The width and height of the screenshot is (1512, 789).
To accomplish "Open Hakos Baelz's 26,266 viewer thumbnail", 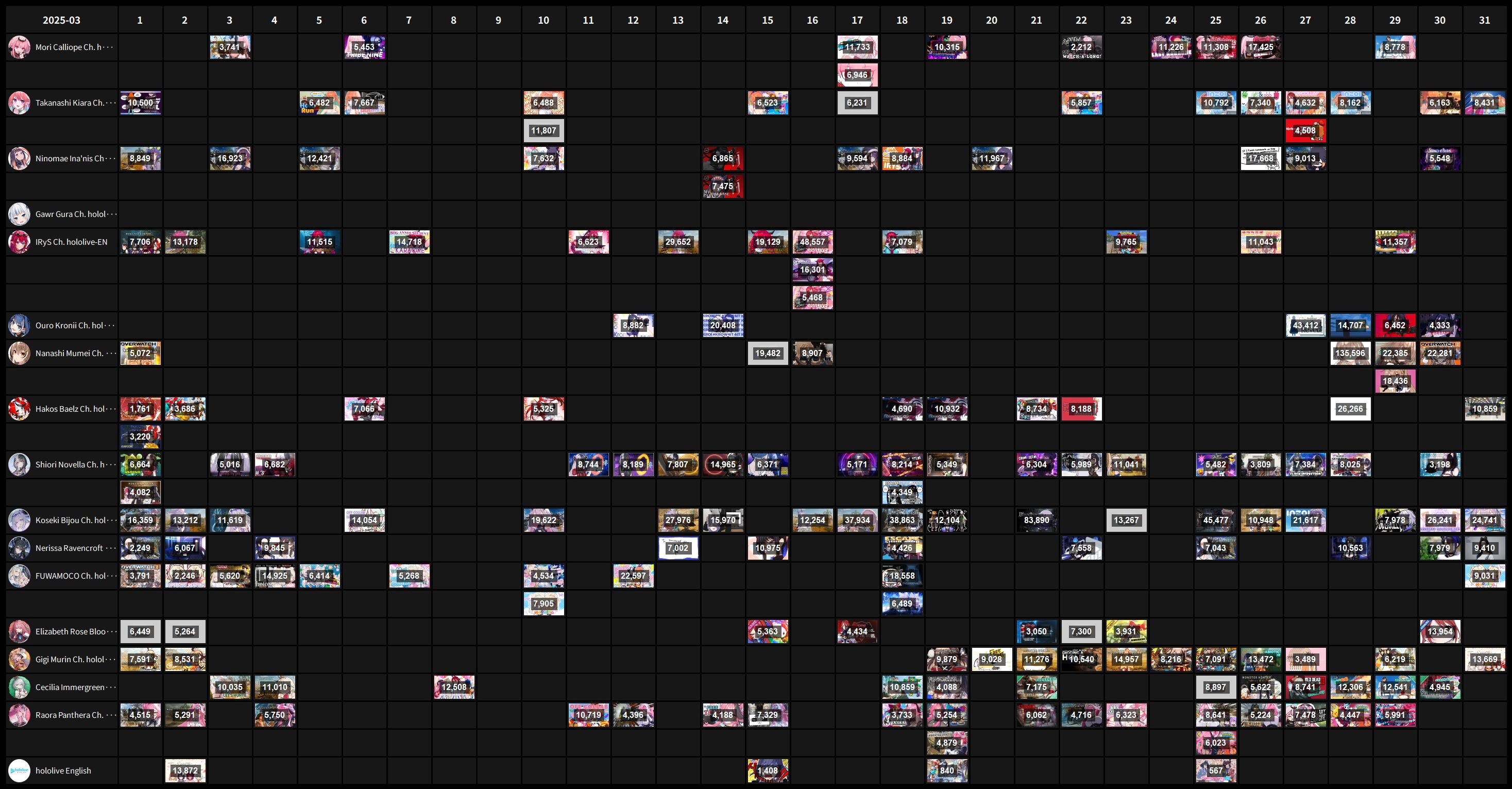I will click(1350, 409).
